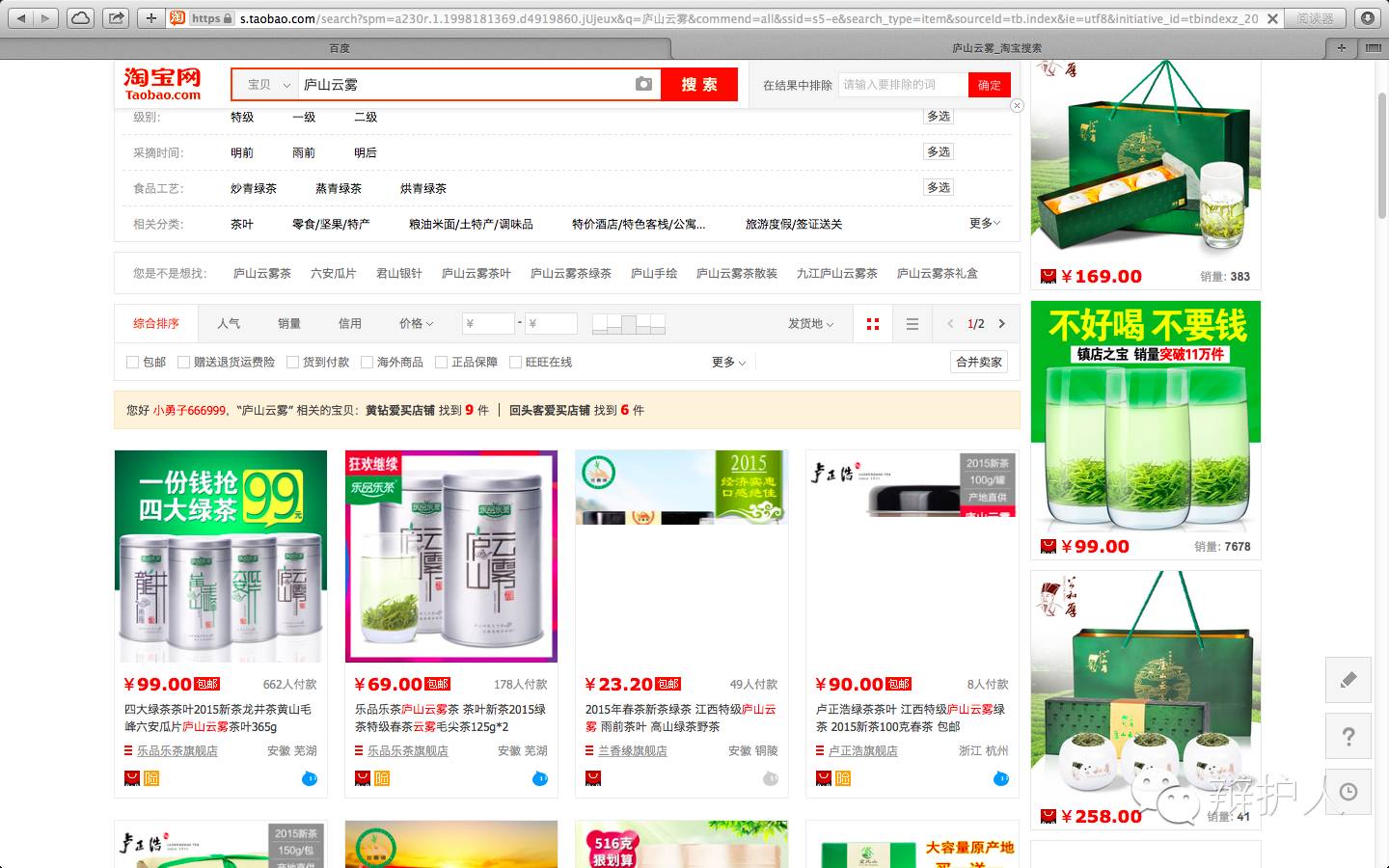Check the 正品保障 checkbox
The width and height of the screenshot is (1389, 868).
pos(442,363)
